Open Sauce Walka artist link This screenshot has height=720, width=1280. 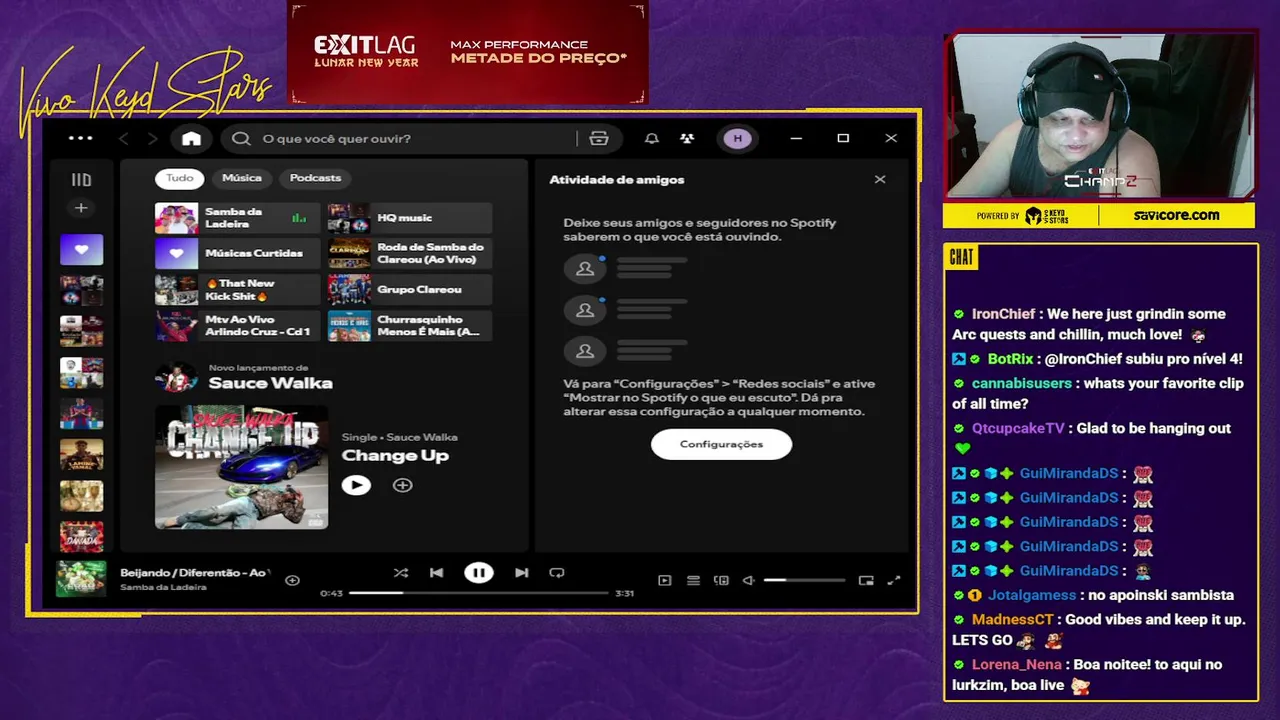click(271, 383)
